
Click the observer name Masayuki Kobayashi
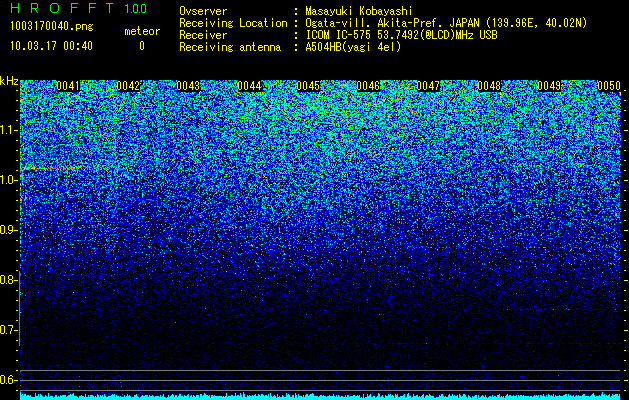(x=359, y=11)
